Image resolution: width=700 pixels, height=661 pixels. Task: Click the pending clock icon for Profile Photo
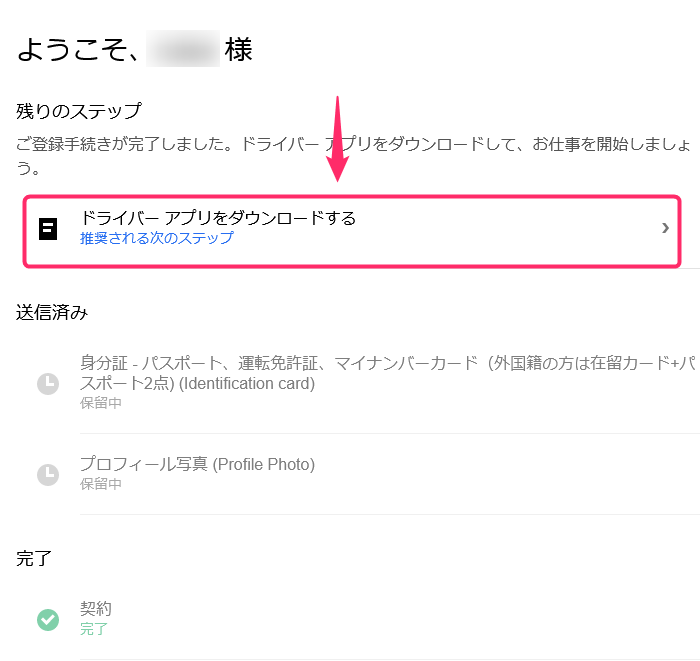pos(48,474)
